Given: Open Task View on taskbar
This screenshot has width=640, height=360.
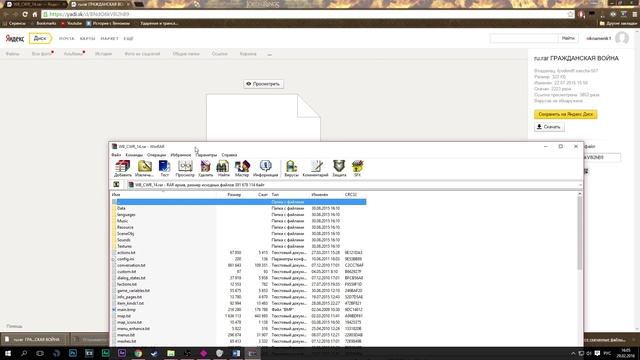Looking at the screenshot, I should coord(40,353).
